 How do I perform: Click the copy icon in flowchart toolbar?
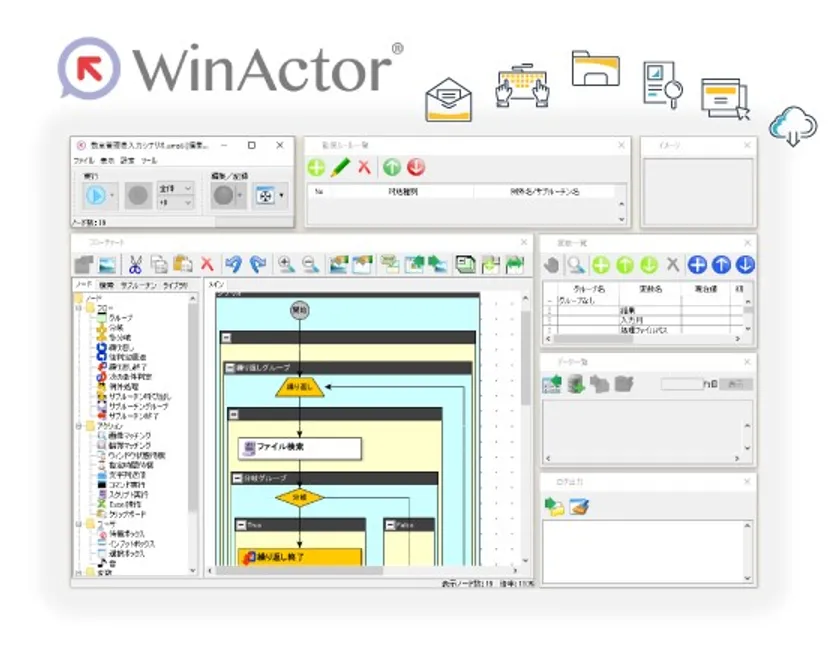coord(159,264)
